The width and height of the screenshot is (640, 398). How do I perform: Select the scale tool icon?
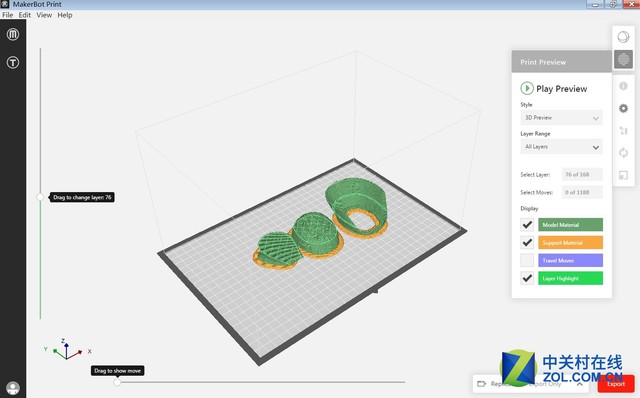click(x=623, y=175)
